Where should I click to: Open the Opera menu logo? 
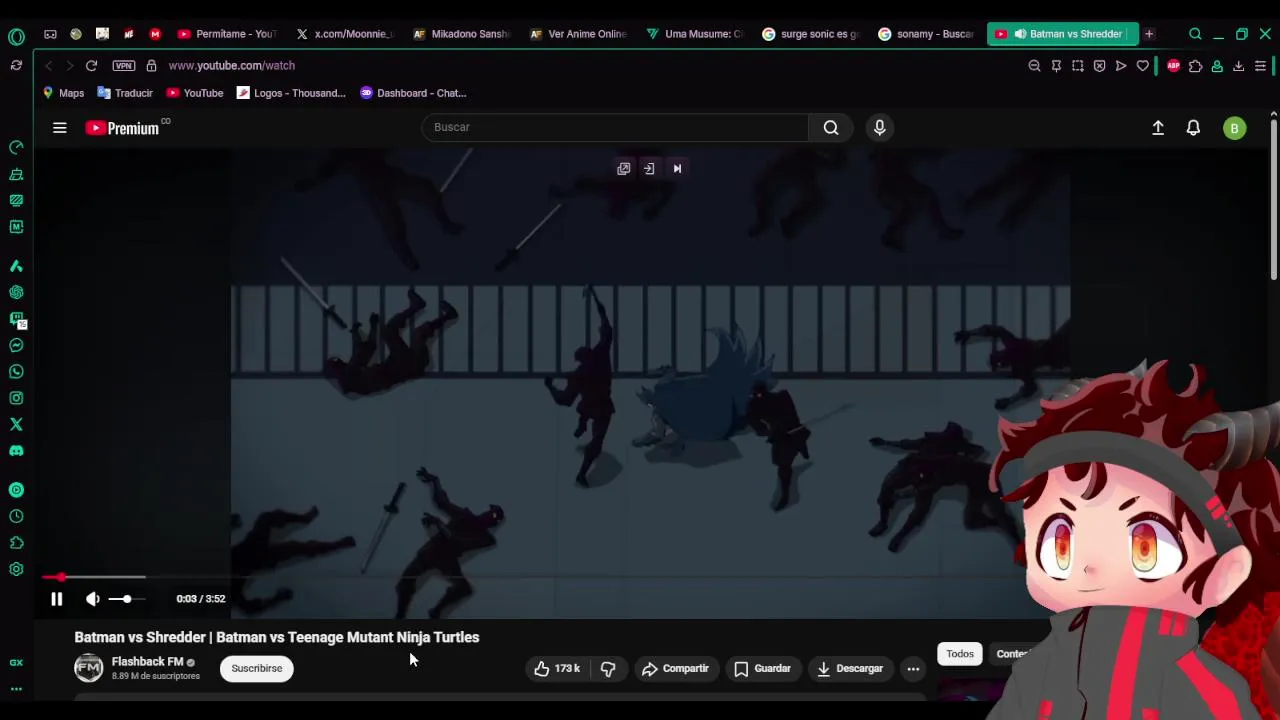point(16,37)
